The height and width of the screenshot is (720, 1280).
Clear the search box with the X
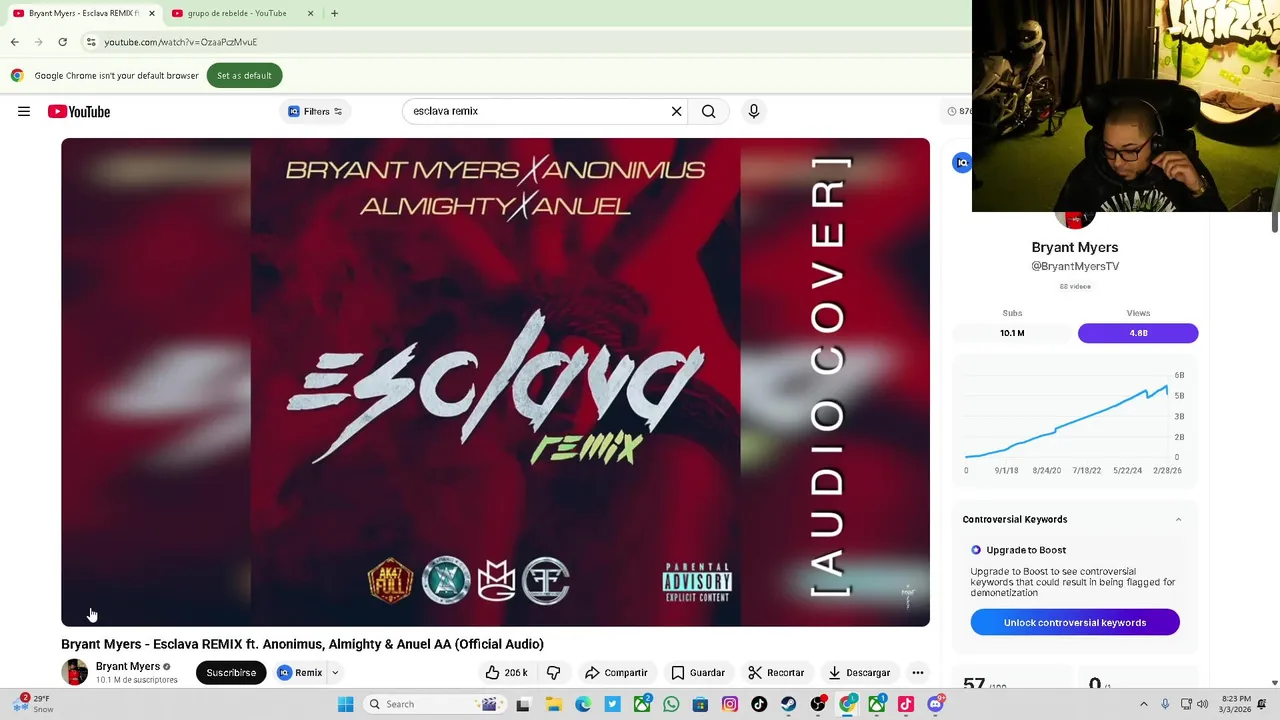point(676,111)
